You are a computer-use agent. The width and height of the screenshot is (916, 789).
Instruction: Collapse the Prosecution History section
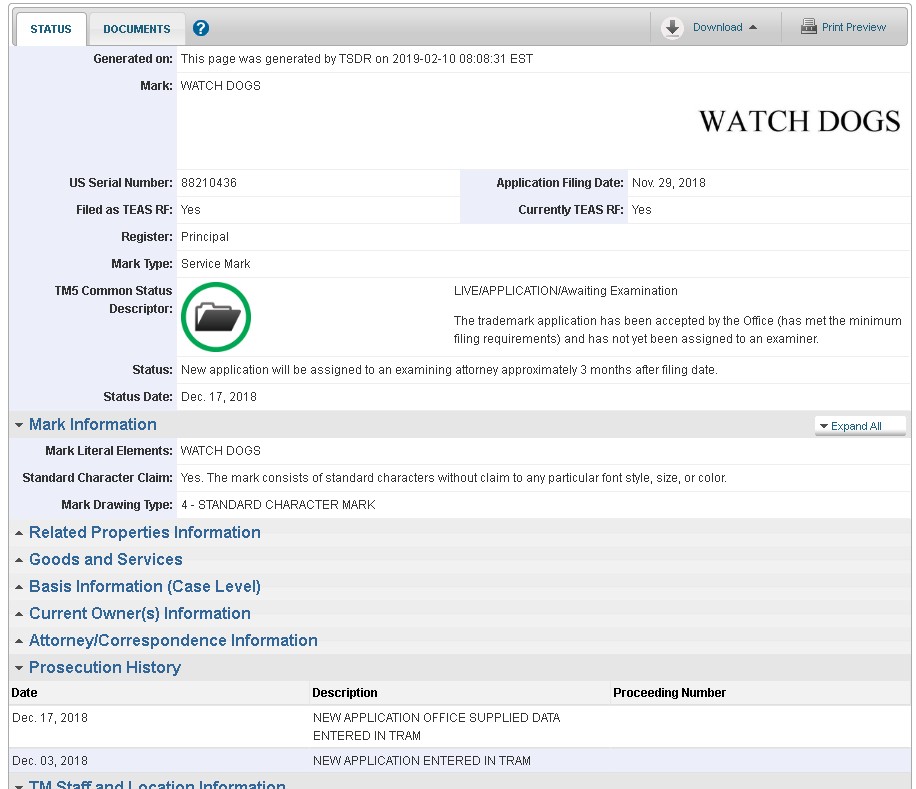coord(104,668)
